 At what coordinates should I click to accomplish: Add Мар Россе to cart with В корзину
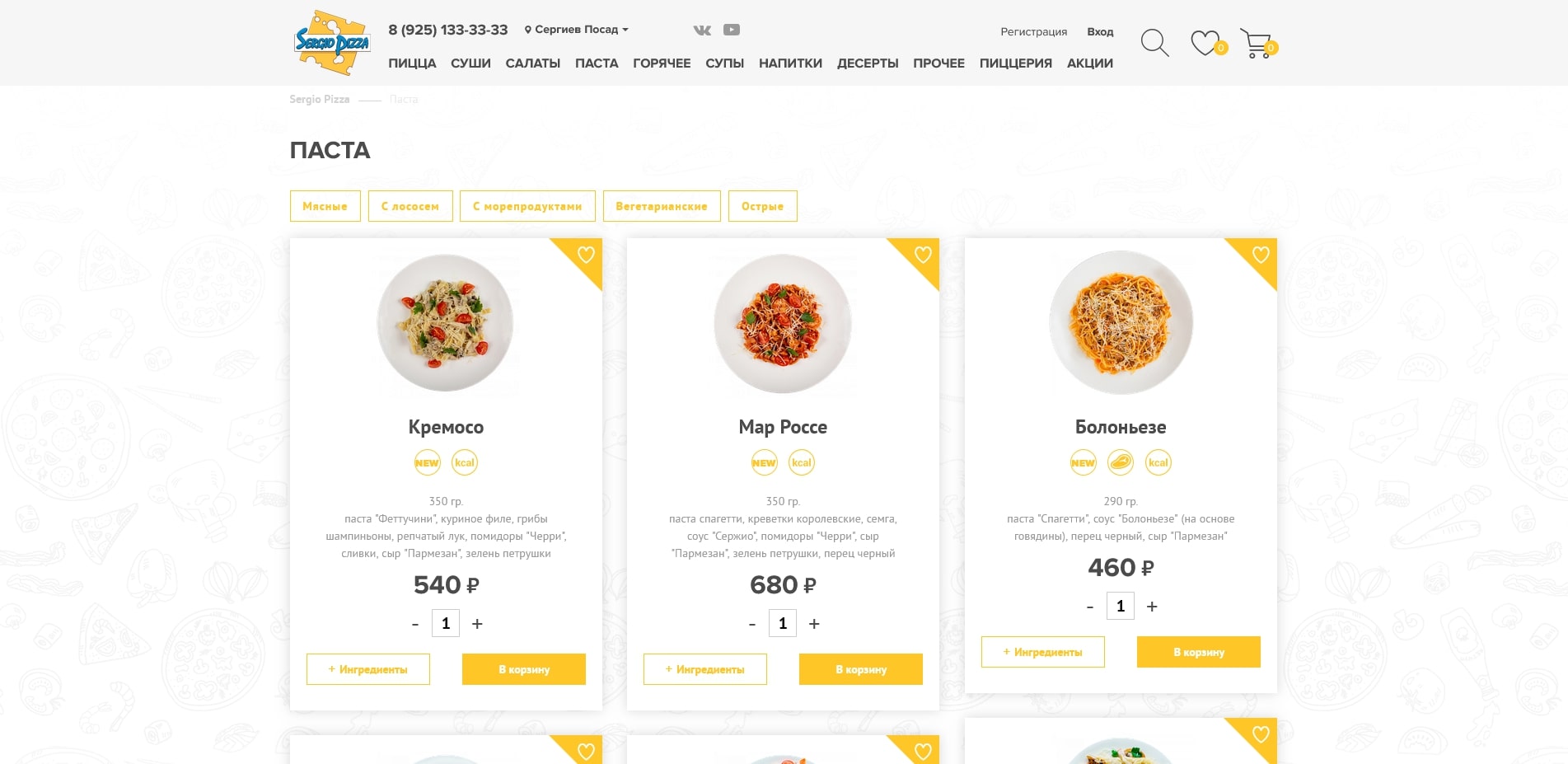pyautogui.click(x=861, y=669)
